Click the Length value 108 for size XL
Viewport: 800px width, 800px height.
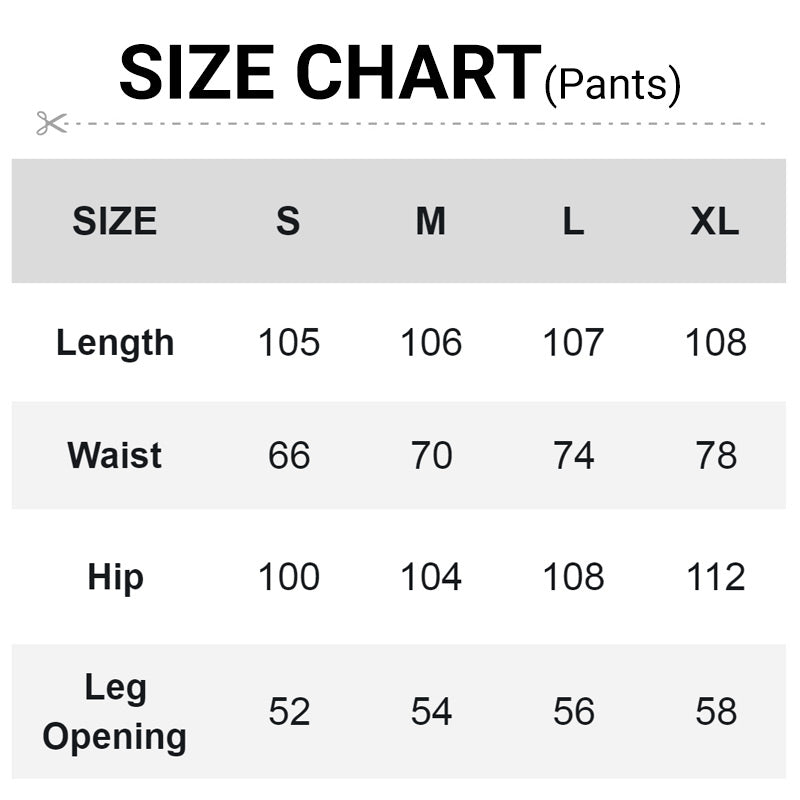point(716,343)
